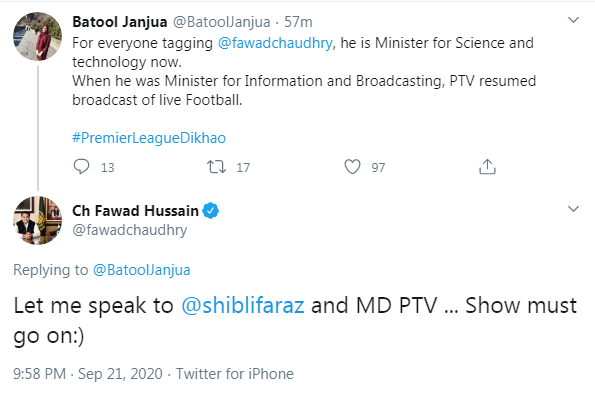
Task: Click the 97 likes count
Action: [378, 167]
